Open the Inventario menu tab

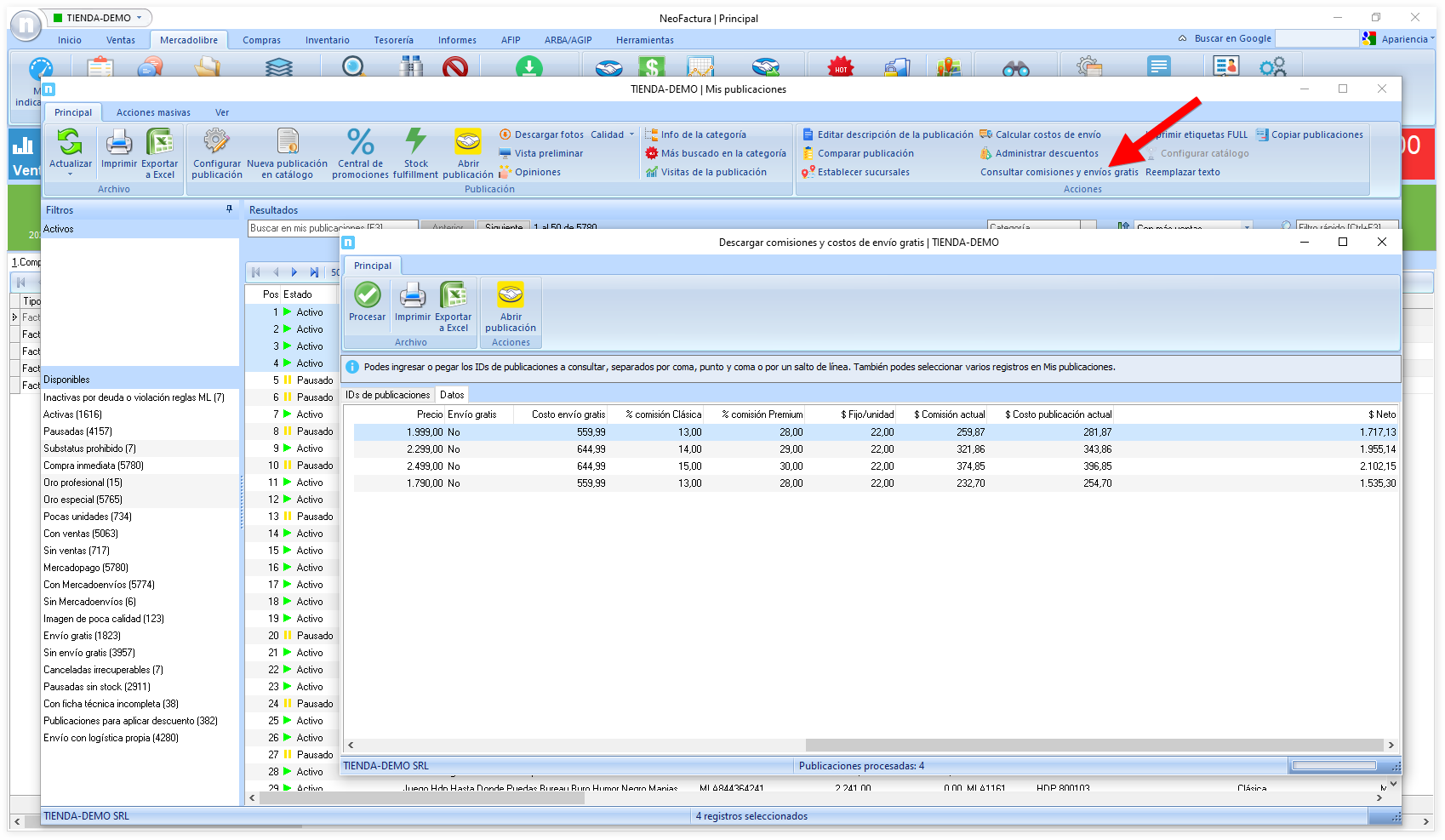[x=327, y=40]
